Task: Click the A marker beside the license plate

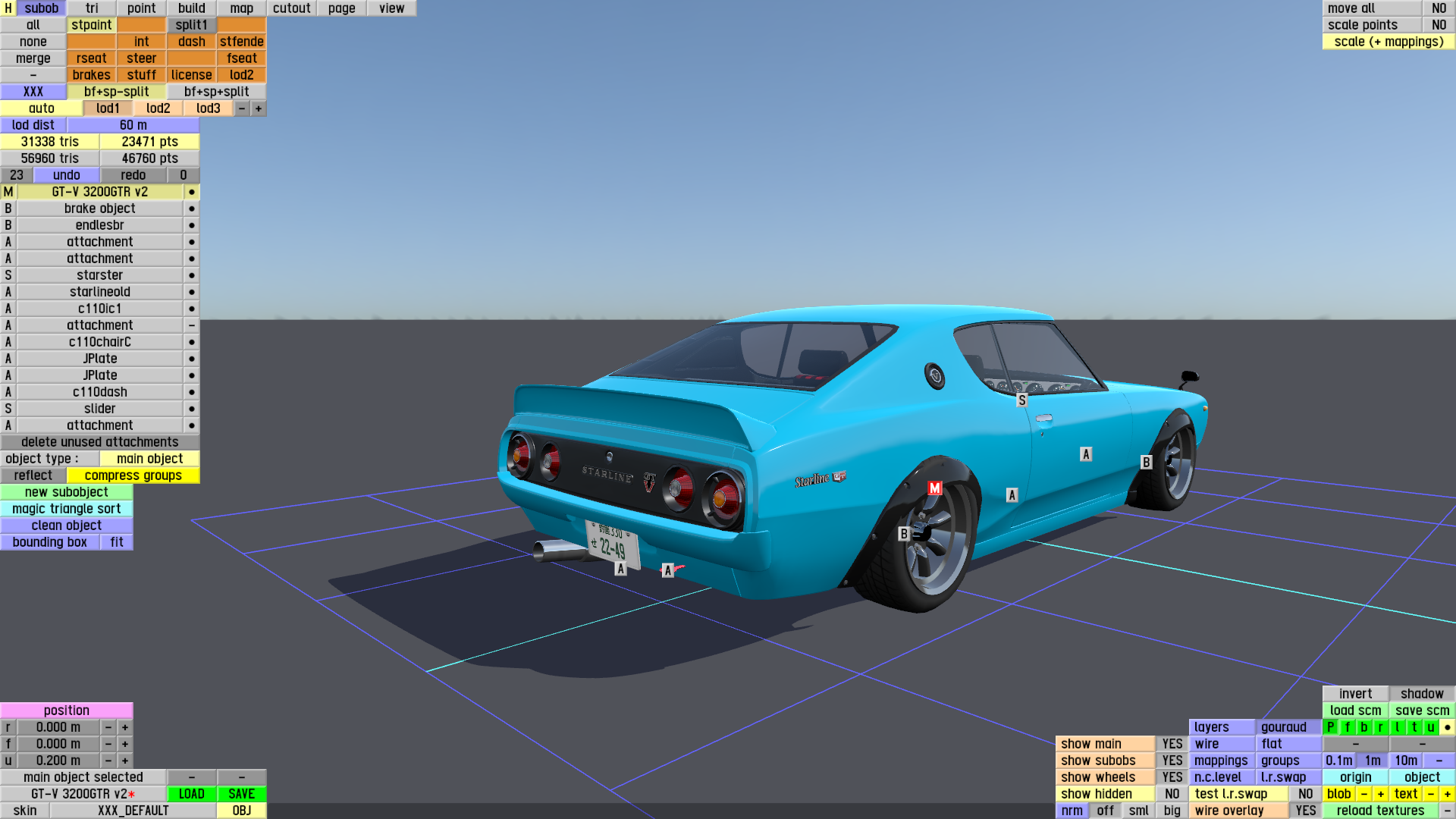Action: coord(620,569)
